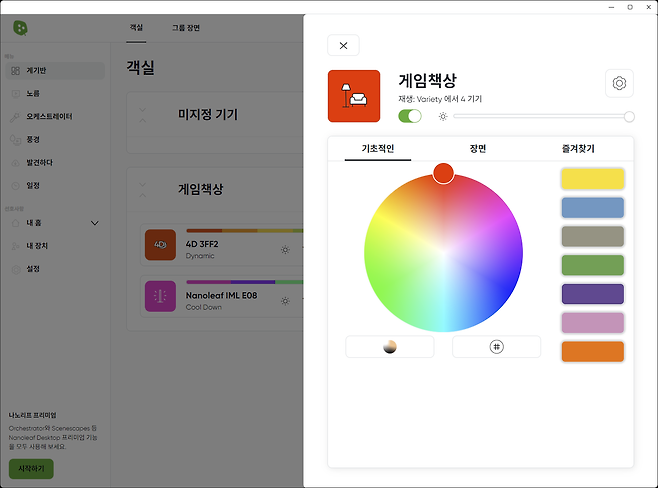Click the 게임책상 room lamp-and-sofa icon
Image resolution: width=658 pixels, height=488 pixels.
pyautogui.click(x=354, y=96)
